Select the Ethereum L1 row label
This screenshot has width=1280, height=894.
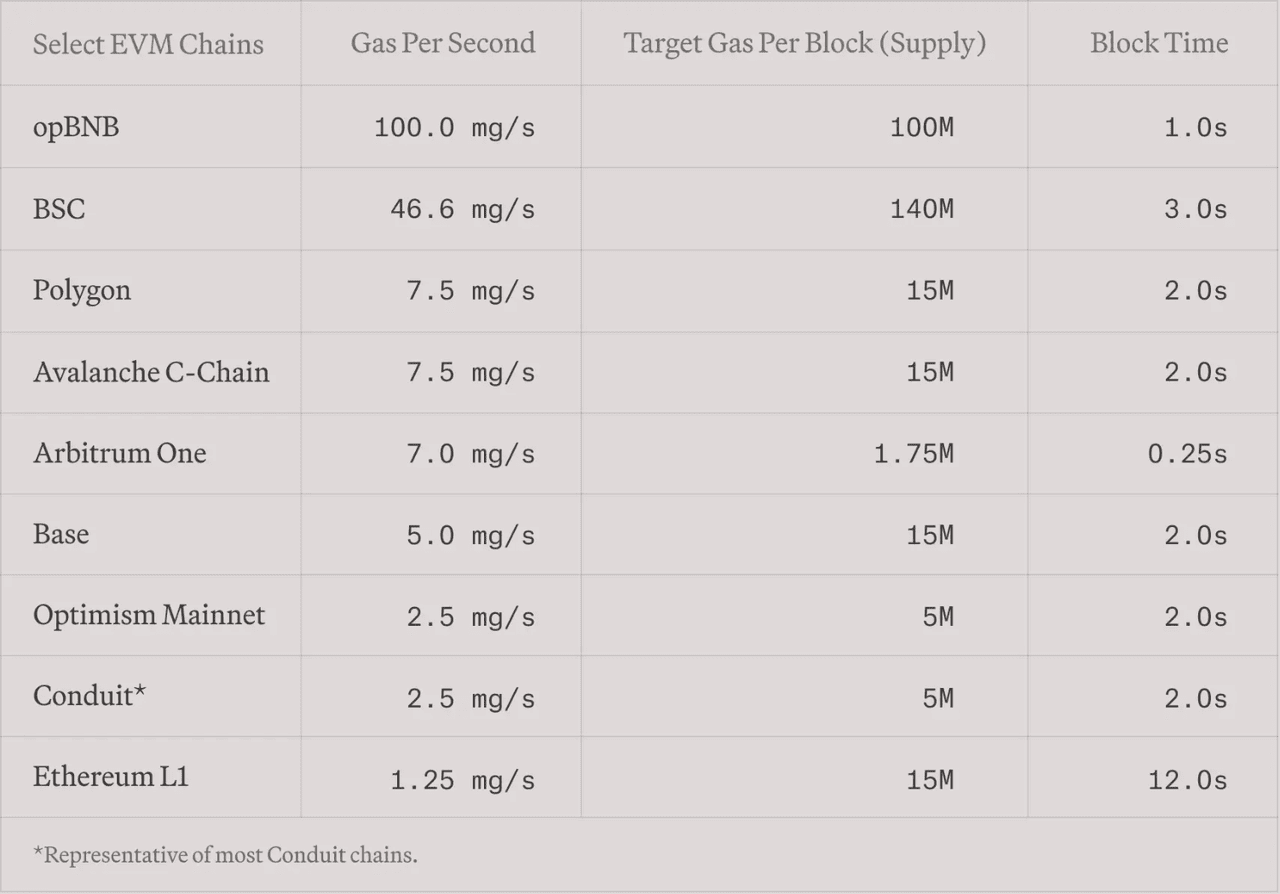pos(111,777)
